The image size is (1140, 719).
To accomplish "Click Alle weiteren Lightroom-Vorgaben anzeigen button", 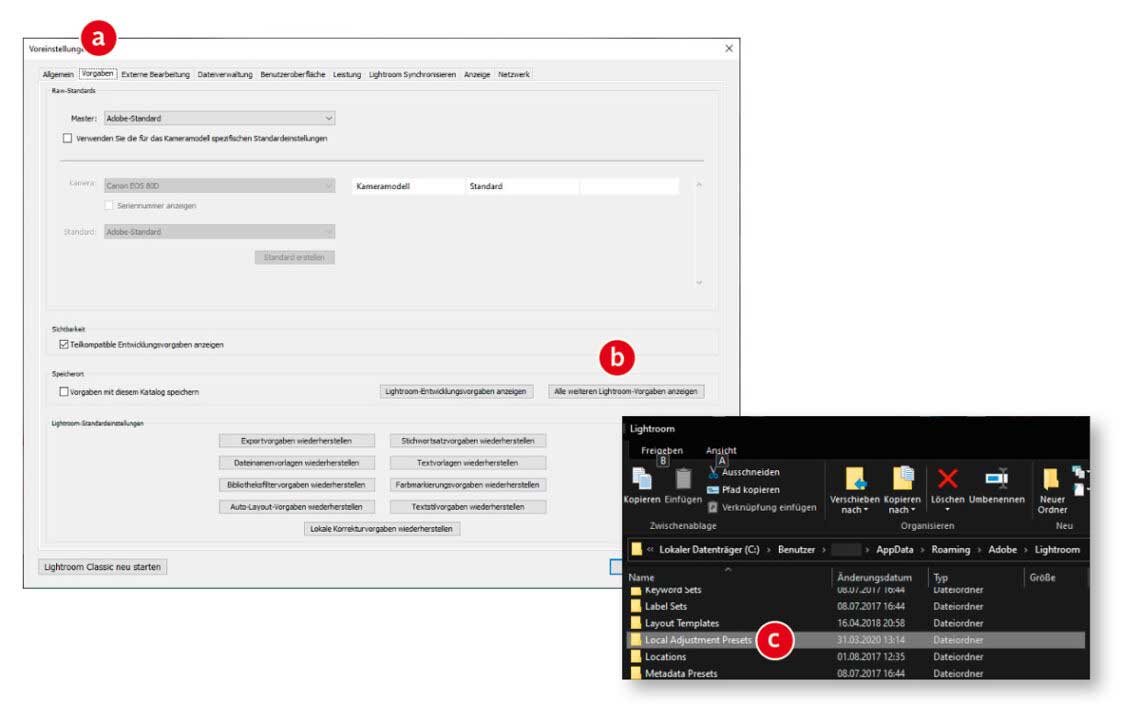I will point(626,391).
